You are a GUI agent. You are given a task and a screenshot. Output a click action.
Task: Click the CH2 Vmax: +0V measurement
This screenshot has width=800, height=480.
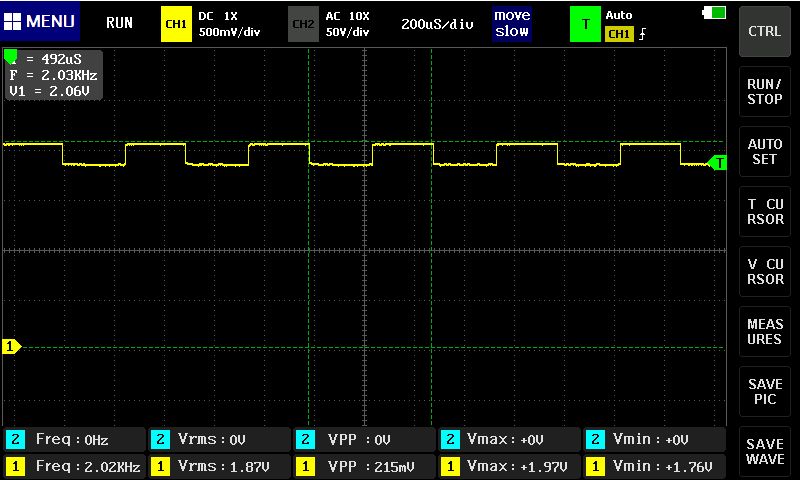[509, 440]
